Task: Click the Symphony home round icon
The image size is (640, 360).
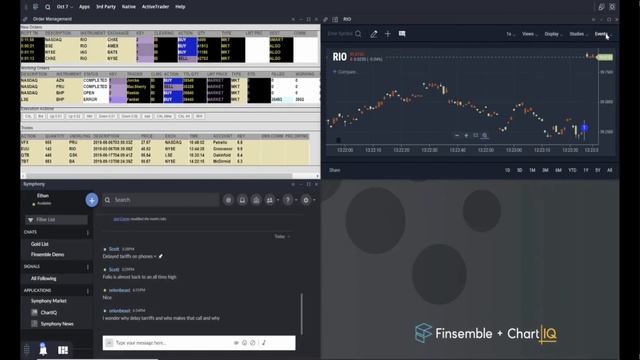Action: (256, 200)
